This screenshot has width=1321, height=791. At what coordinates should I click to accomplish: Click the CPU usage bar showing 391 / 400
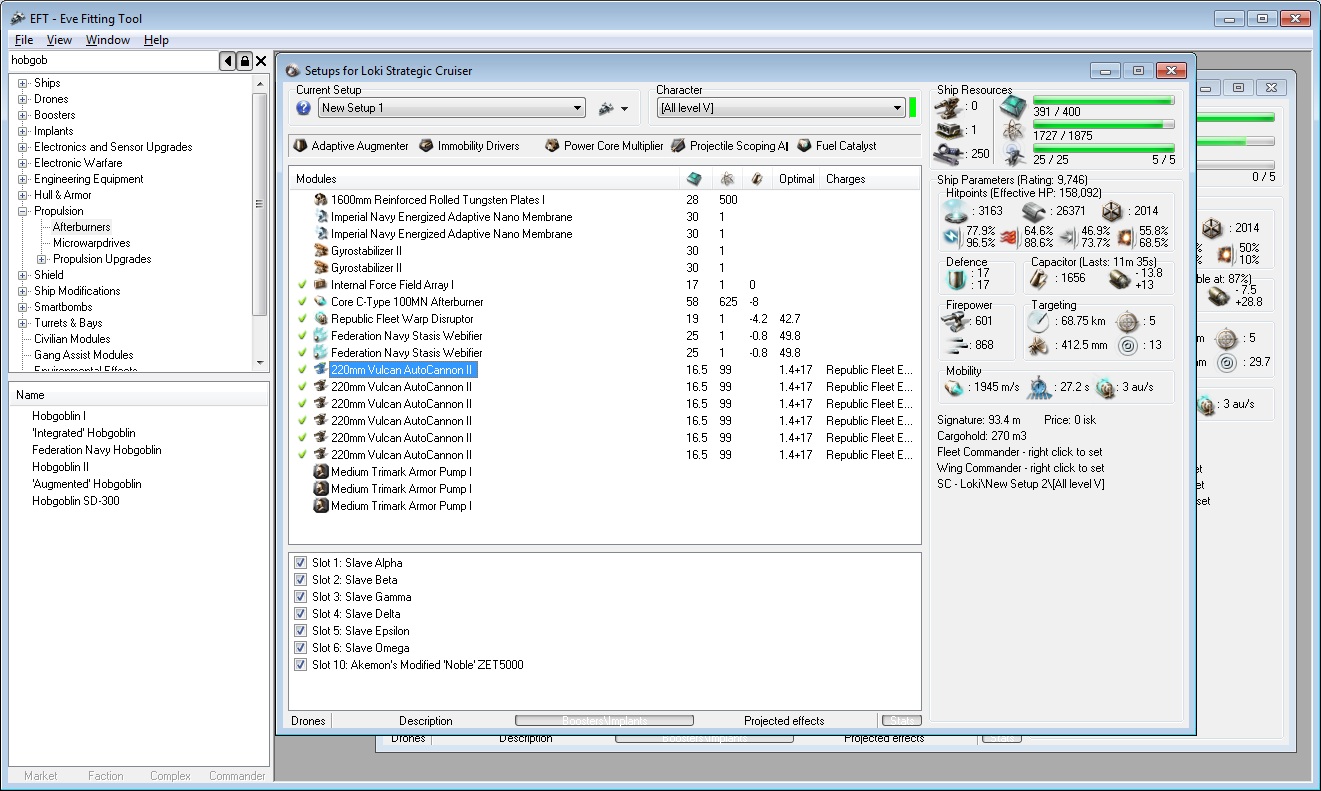(1102, 101)
